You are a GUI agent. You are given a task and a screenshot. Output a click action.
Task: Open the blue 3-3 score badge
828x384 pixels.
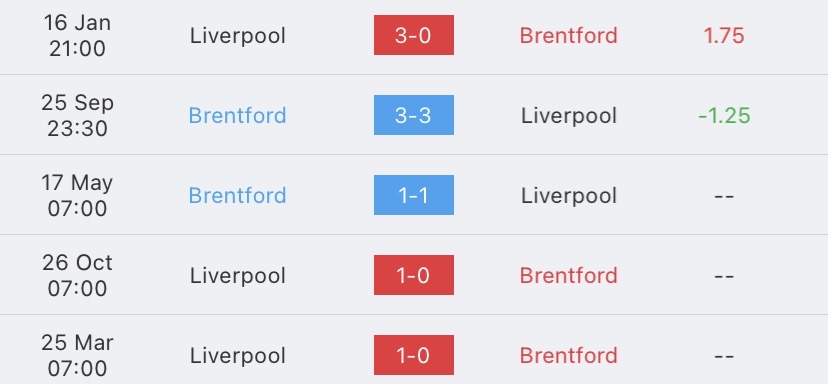(x=413, y=115)
